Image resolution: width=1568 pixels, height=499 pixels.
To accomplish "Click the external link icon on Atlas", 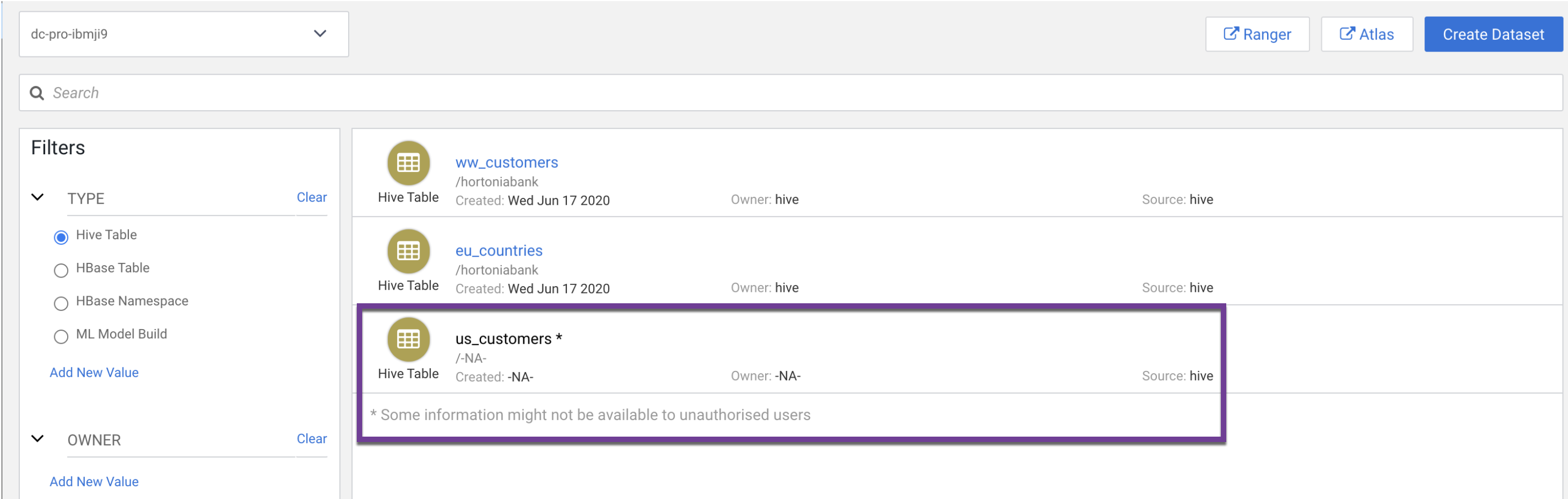I will click(x=1347, y=34).
